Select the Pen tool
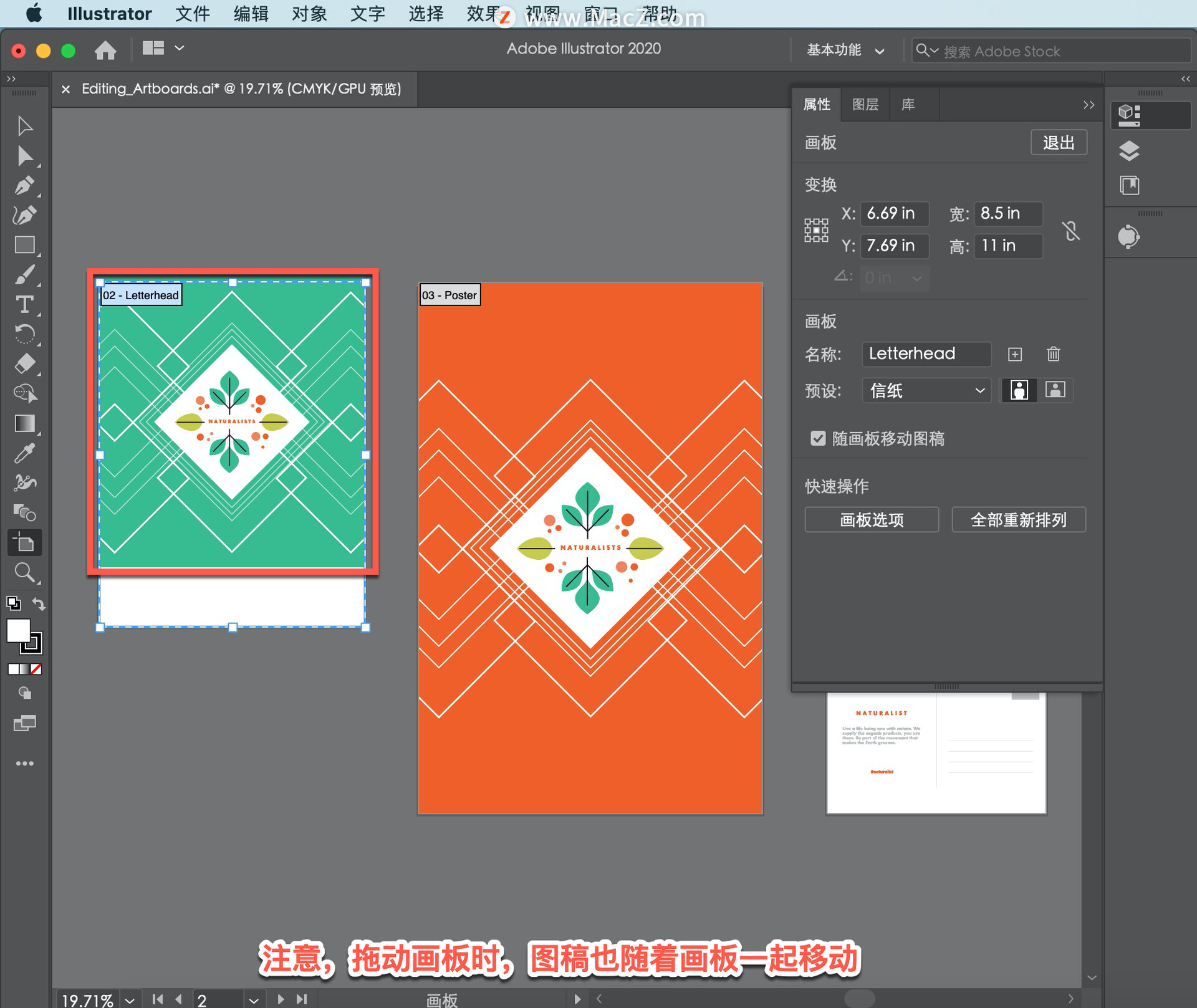Image resolution: width=1197 pixels, height=1008 pixels. [x=25, y=185]
